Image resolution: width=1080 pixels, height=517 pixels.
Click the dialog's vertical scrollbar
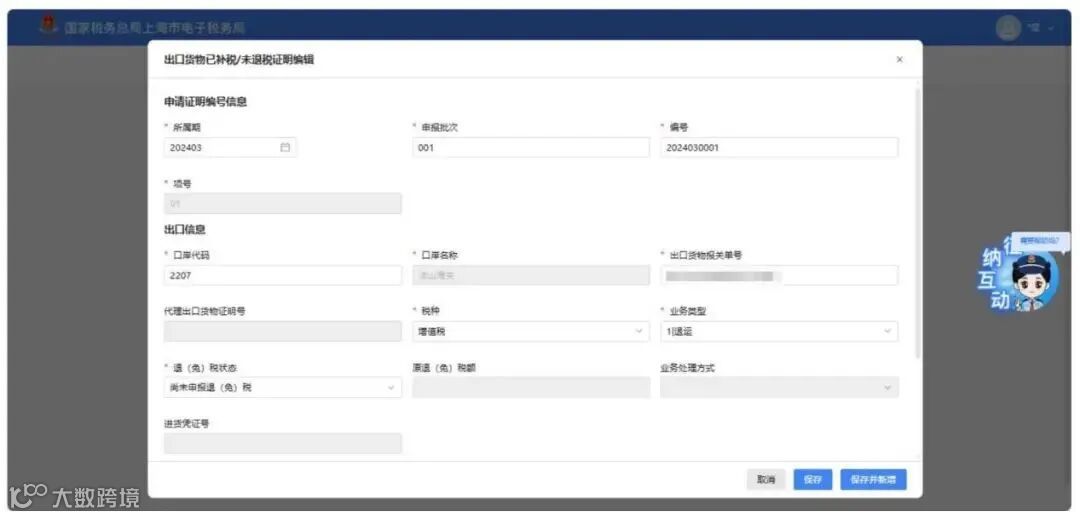[x=917, y=222]
